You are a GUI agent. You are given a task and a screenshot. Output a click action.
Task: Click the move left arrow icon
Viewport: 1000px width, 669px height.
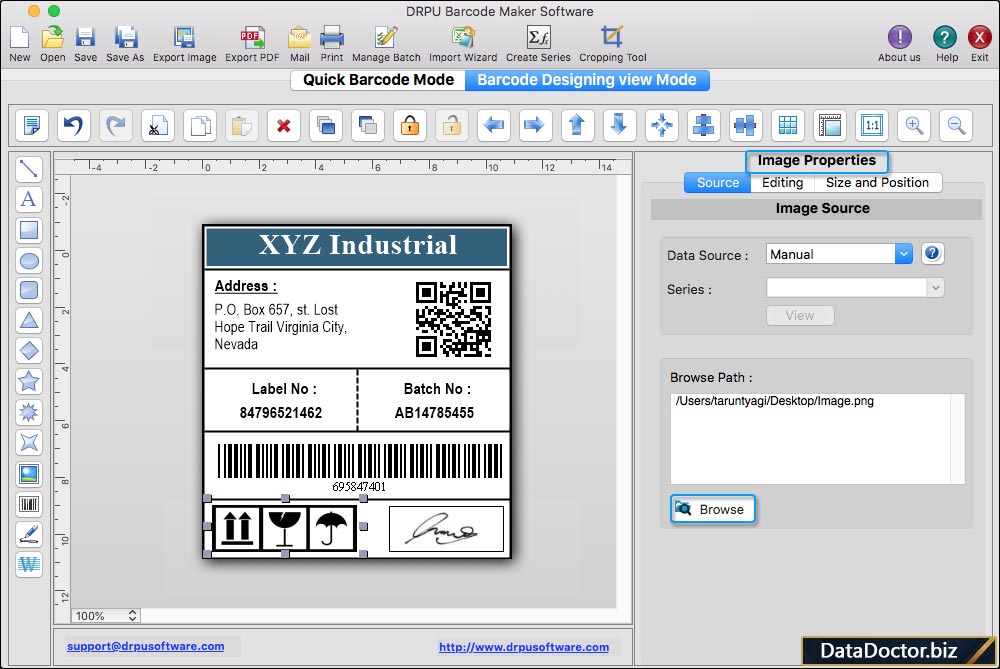click(x=494, y=125)
